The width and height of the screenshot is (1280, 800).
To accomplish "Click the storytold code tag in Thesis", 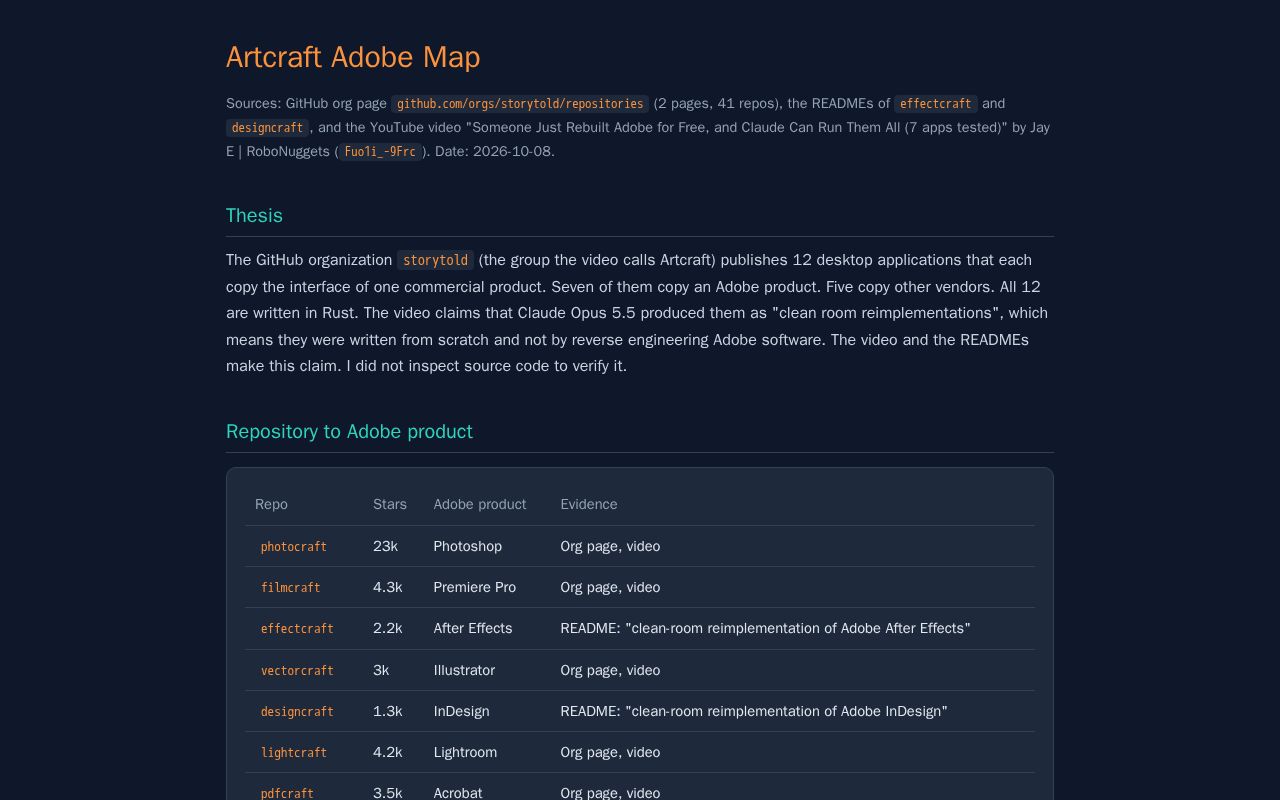I will pos(435,260).
